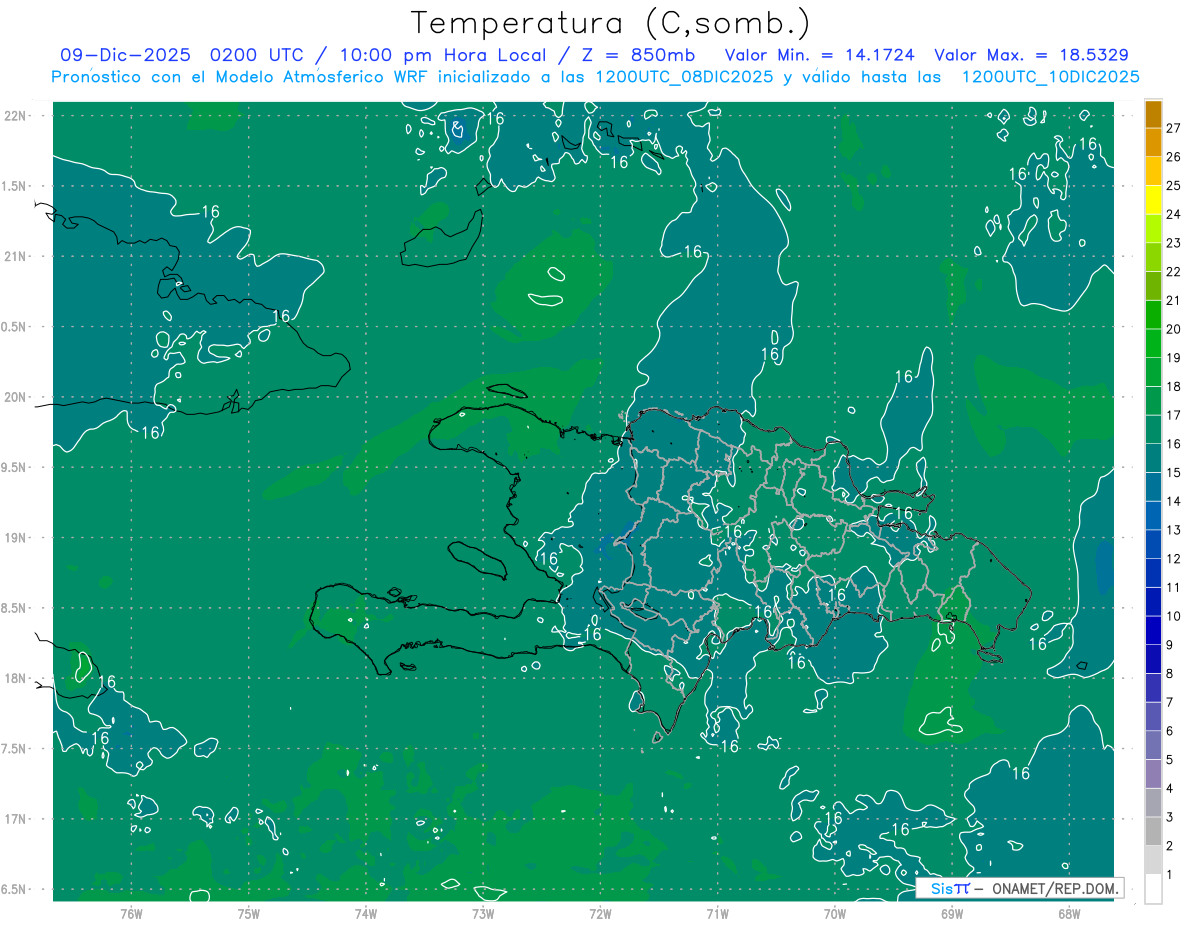Click the orange legend swatch for 27
The height and width of the screenshot is (927, 1200).
[1153, 115]
